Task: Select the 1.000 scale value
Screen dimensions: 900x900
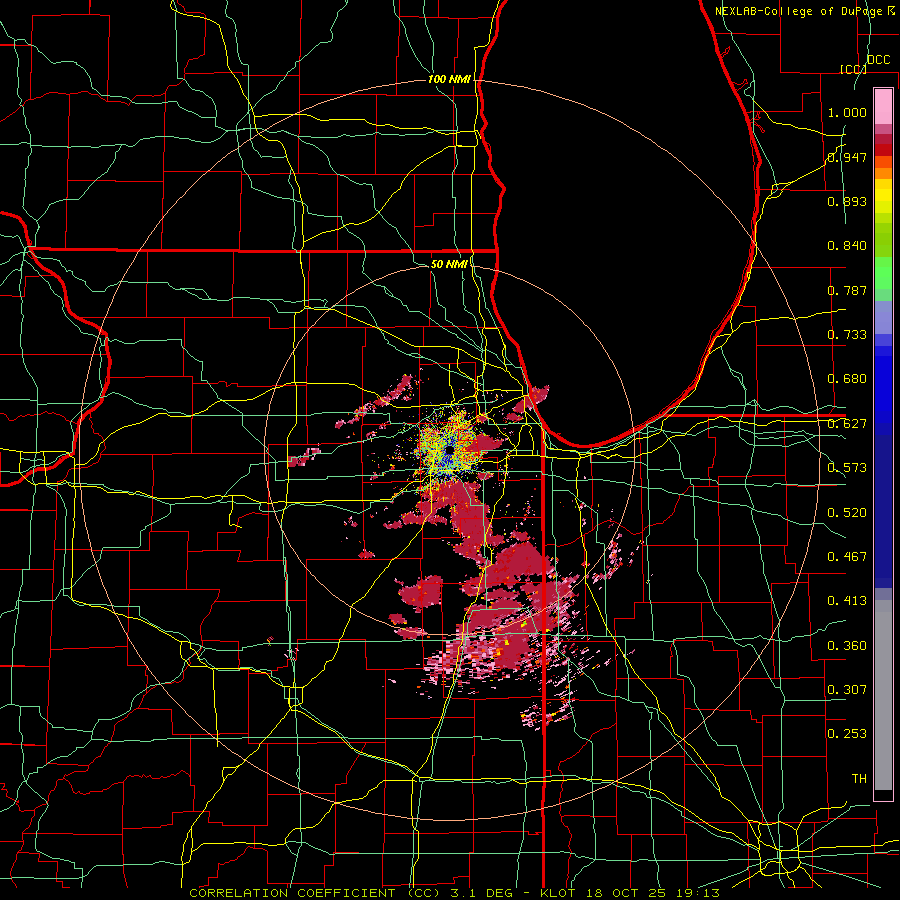Action: pos(847,112)
